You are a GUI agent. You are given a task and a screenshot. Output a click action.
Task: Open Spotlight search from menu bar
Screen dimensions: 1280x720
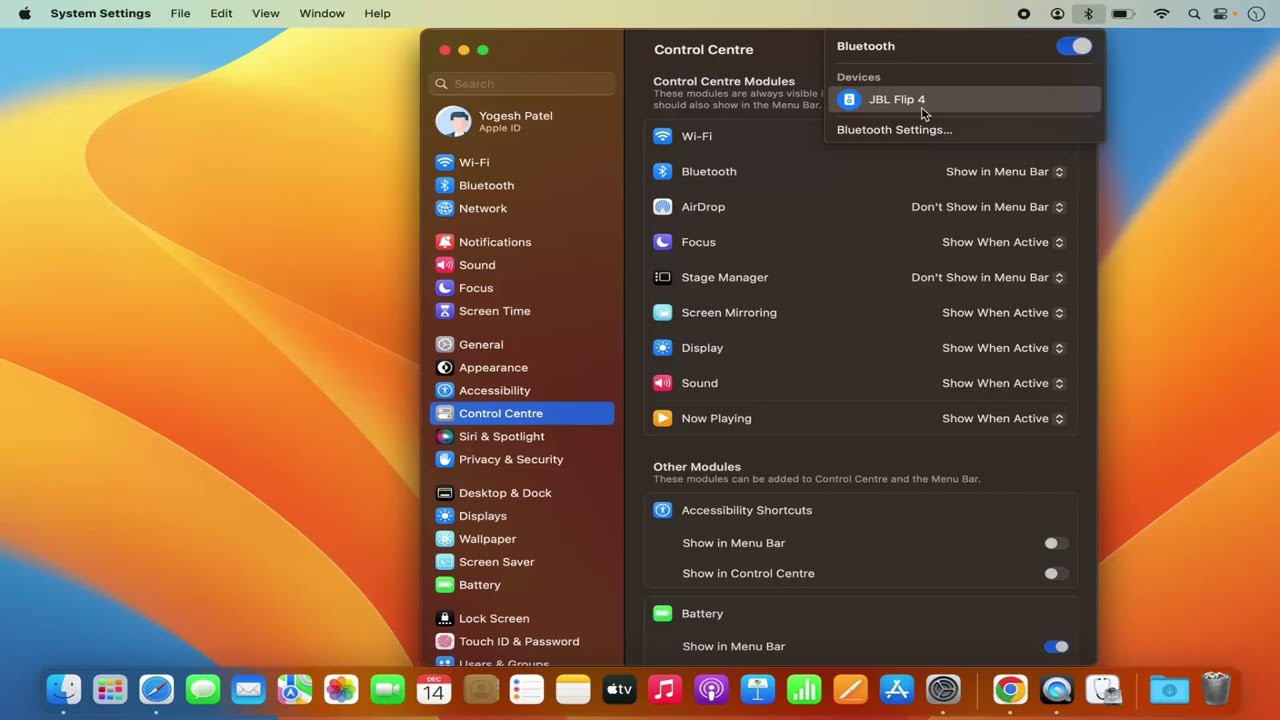point(1194,14)
